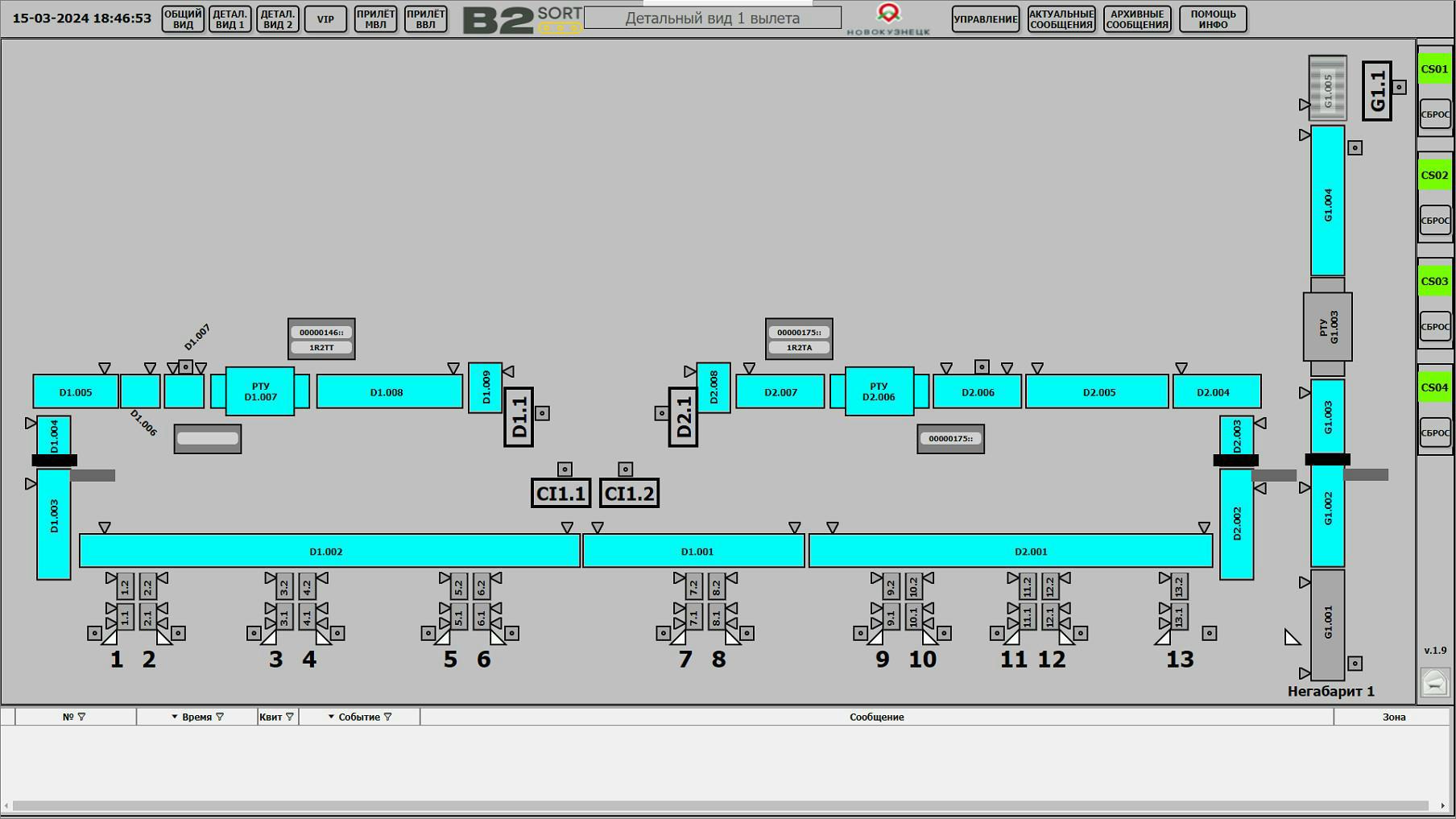Select the РТУ D1.007 unit block
The width and height of the screenshot is (1456, 819).
tap(260, 392)
